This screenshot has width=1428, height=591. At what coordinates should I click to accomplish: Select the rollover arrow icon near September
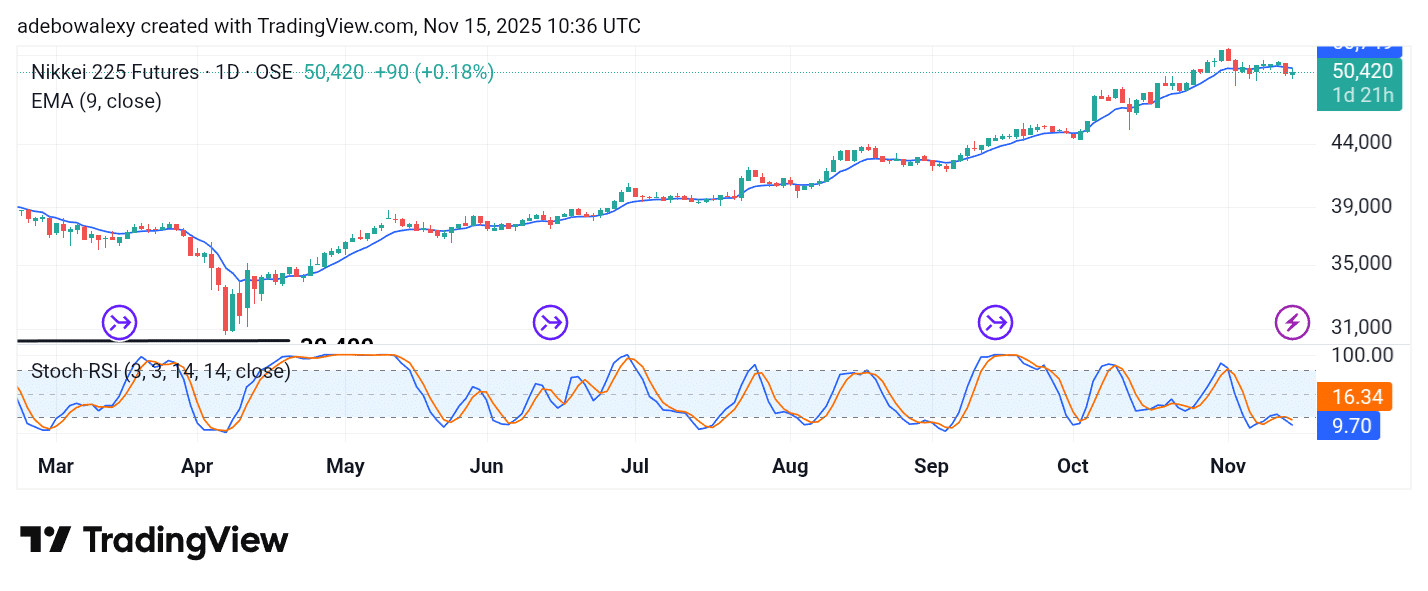995,321
